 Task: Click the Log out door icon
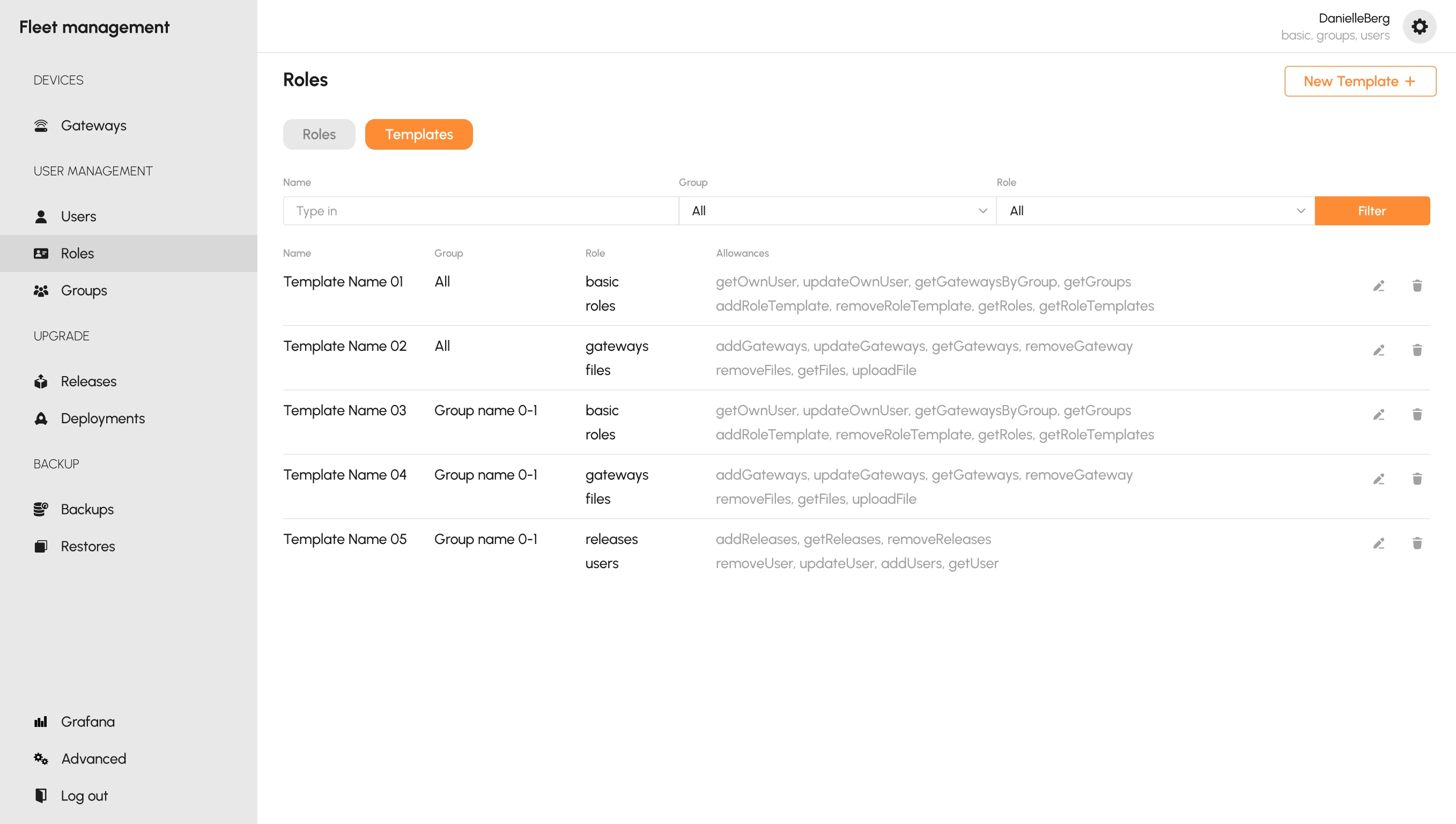pos(41,796)
